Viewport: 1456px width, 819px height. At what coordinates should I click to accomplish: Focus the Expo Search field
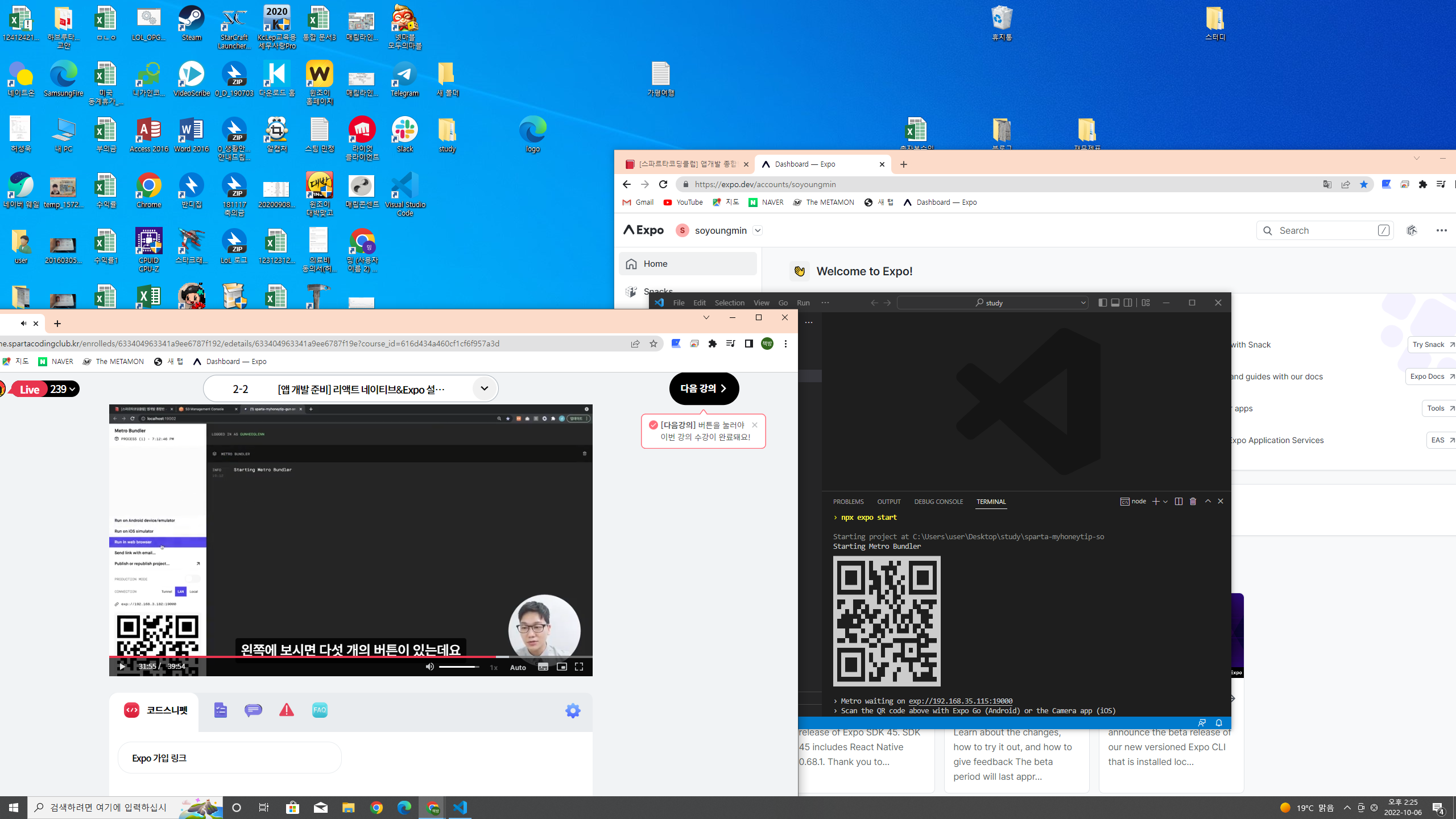pyautogui.click(x=1325, y=230)
